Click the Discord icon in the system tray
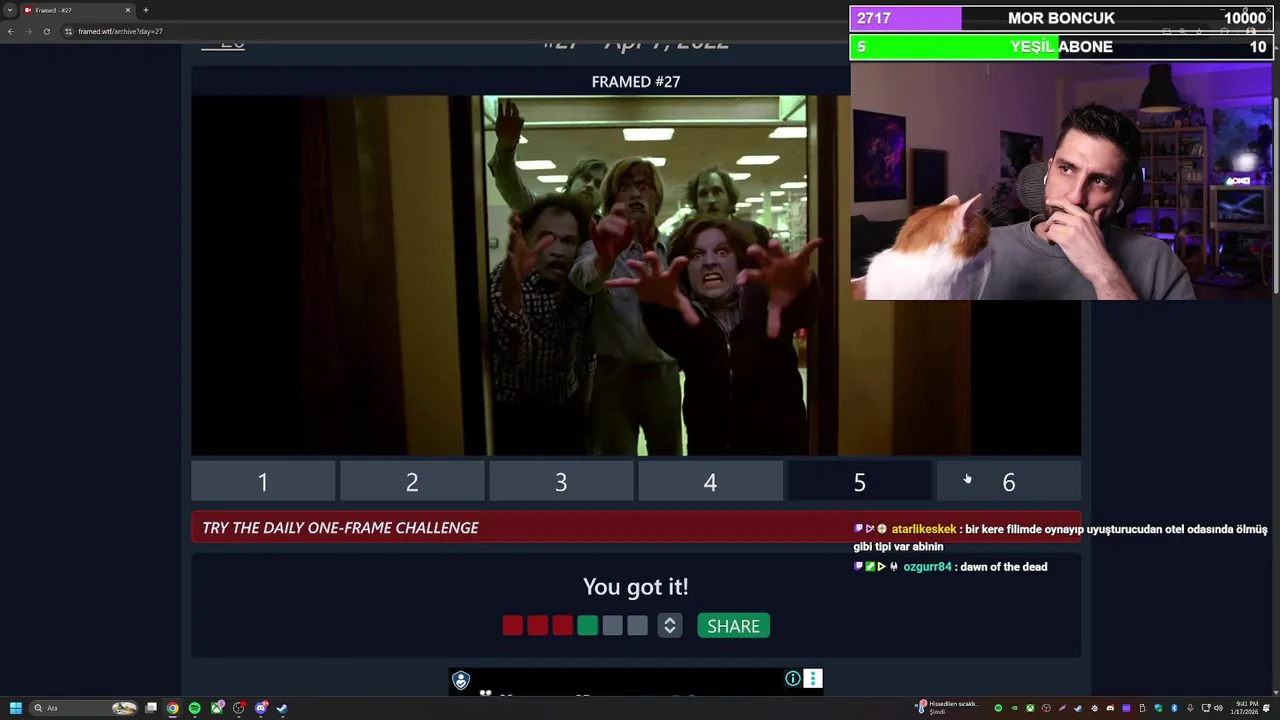1280x720 pixels. (1110, 708)
